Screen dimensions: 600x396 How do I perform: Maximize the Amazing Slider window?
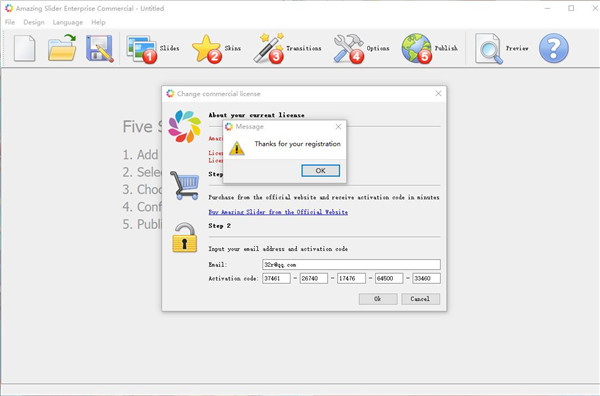point(571,8)
